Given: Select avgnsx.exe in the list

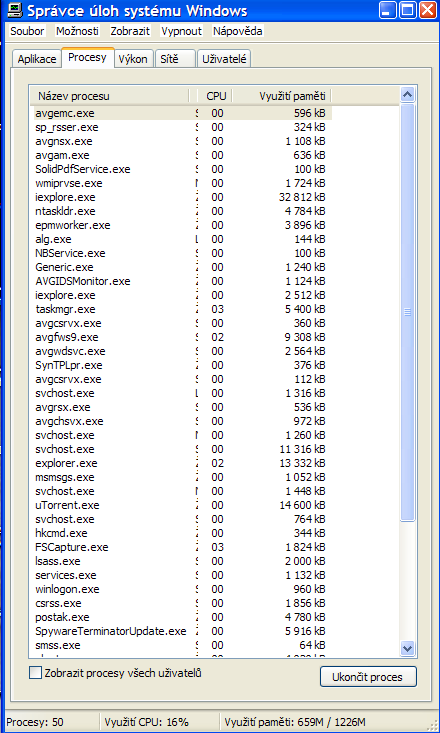Looking at the screenshot, I should click(183, 141).
